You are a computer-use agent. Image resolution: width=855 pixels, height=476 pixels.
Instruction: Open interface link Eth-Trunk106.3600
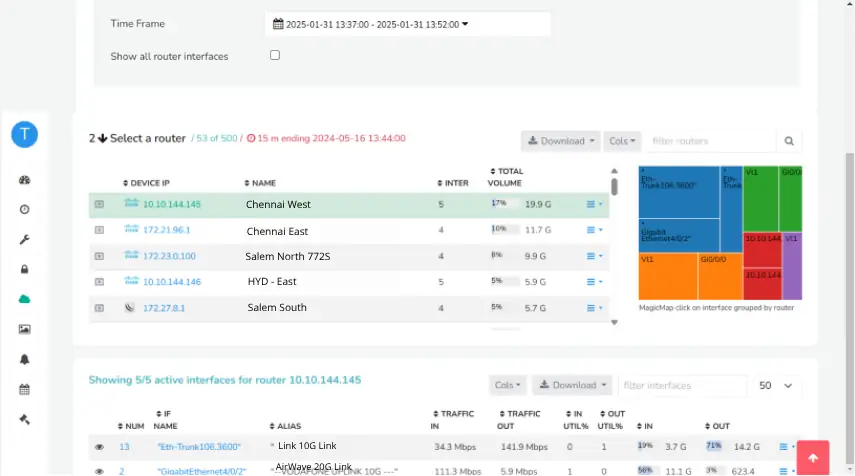pyautogui.click(x=199, y=447)
